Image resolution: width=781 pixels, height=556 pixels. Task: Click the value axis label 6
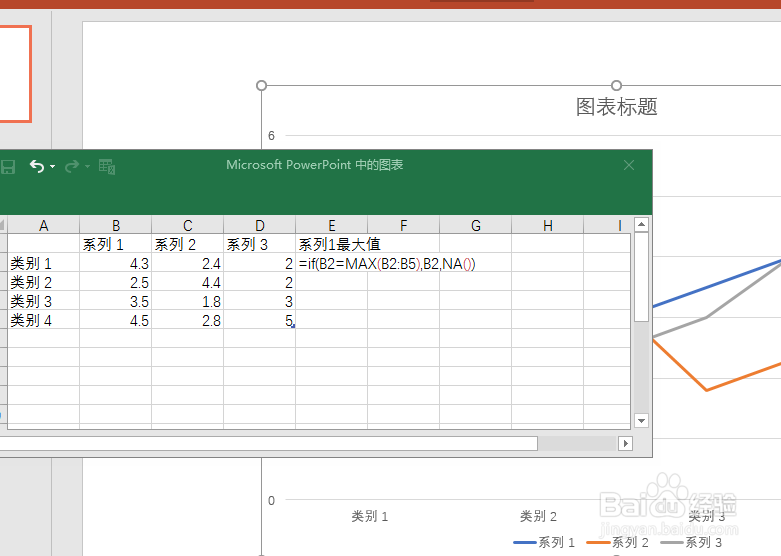(x=271, y=136)
